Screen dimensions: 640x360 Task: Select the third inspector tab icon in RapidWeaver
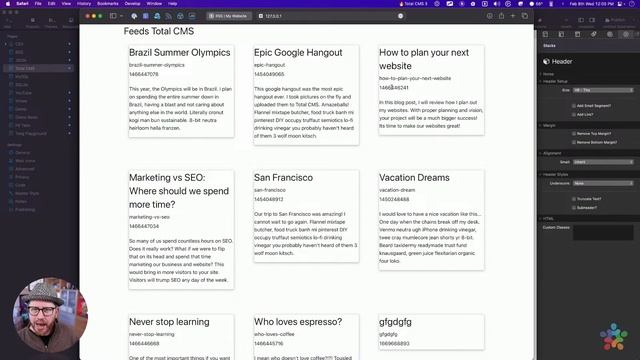coord(577,34)
